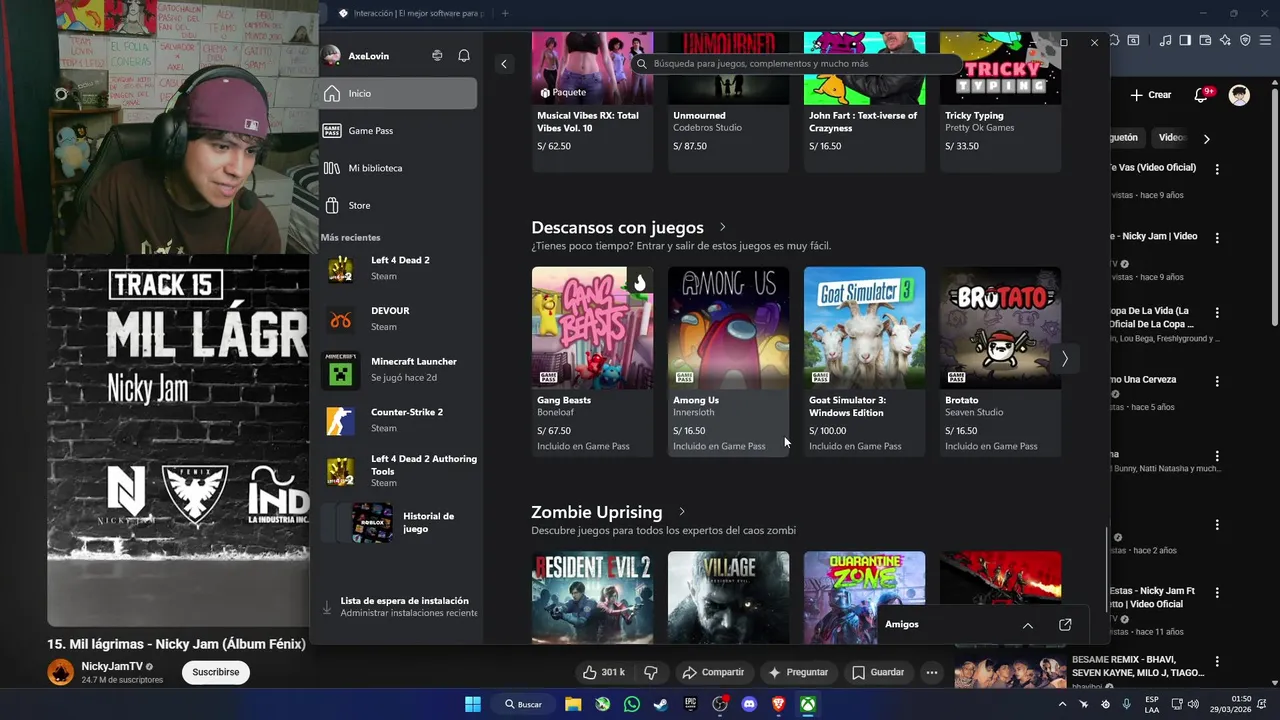The width and height of the screenshot is (1280, 720).
Task: Click the printer-like icon beside AxeLovin
Action: coord(437,56)
